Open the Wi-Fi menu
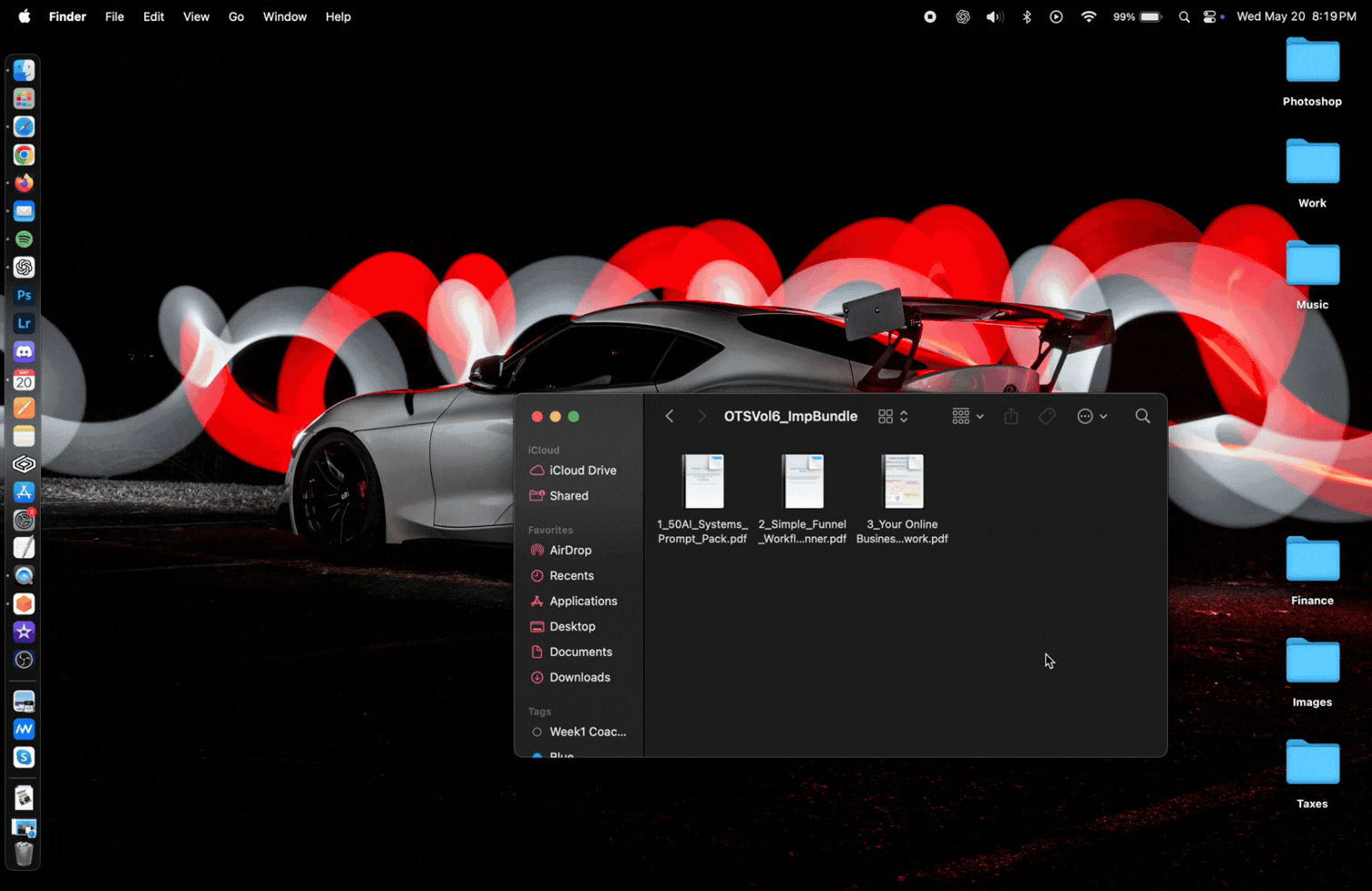 tap(1089, 16)
